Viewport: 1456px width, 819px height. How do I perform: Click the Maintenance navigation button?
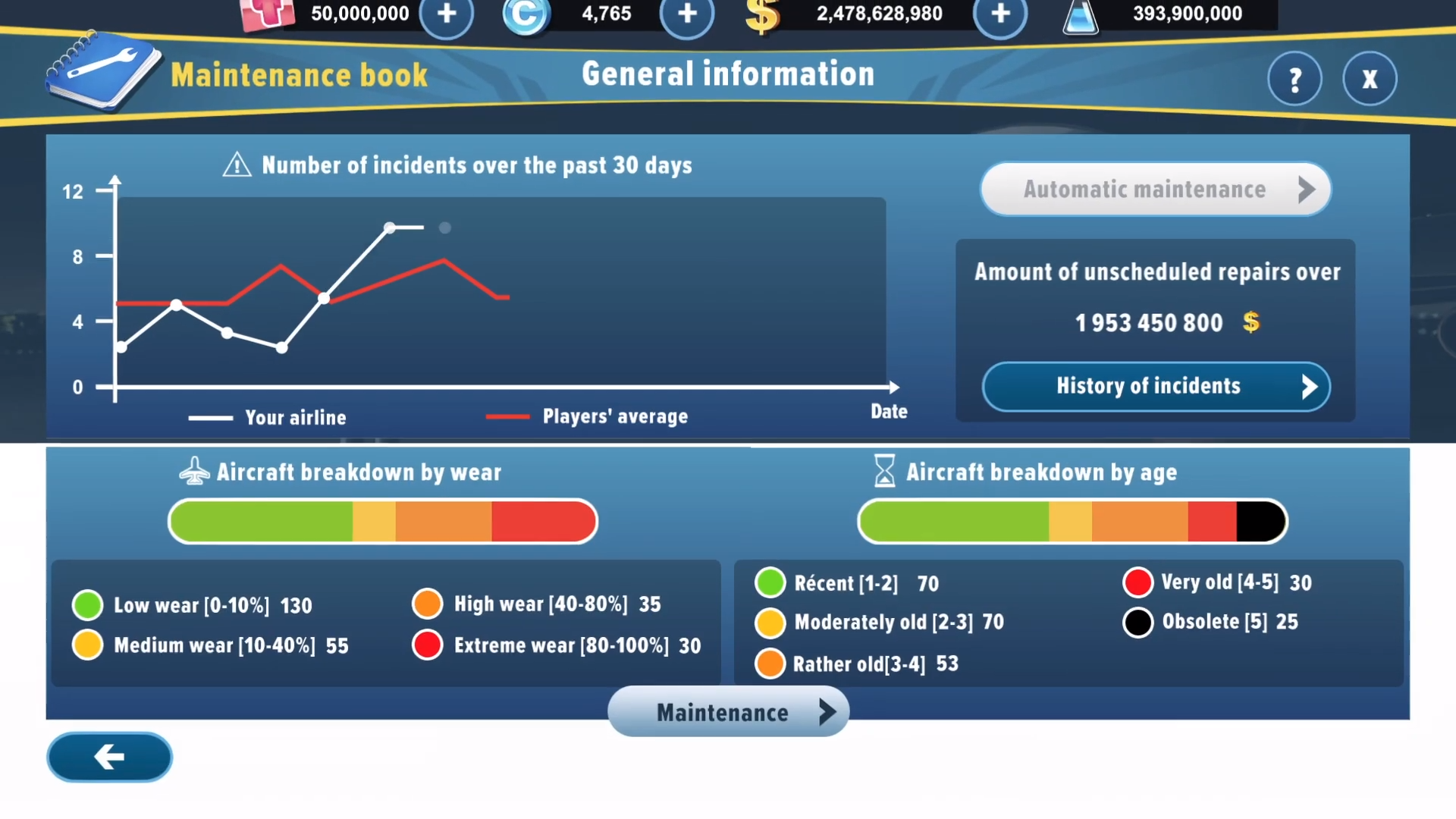pyautogui.click(x=728, y=711)
